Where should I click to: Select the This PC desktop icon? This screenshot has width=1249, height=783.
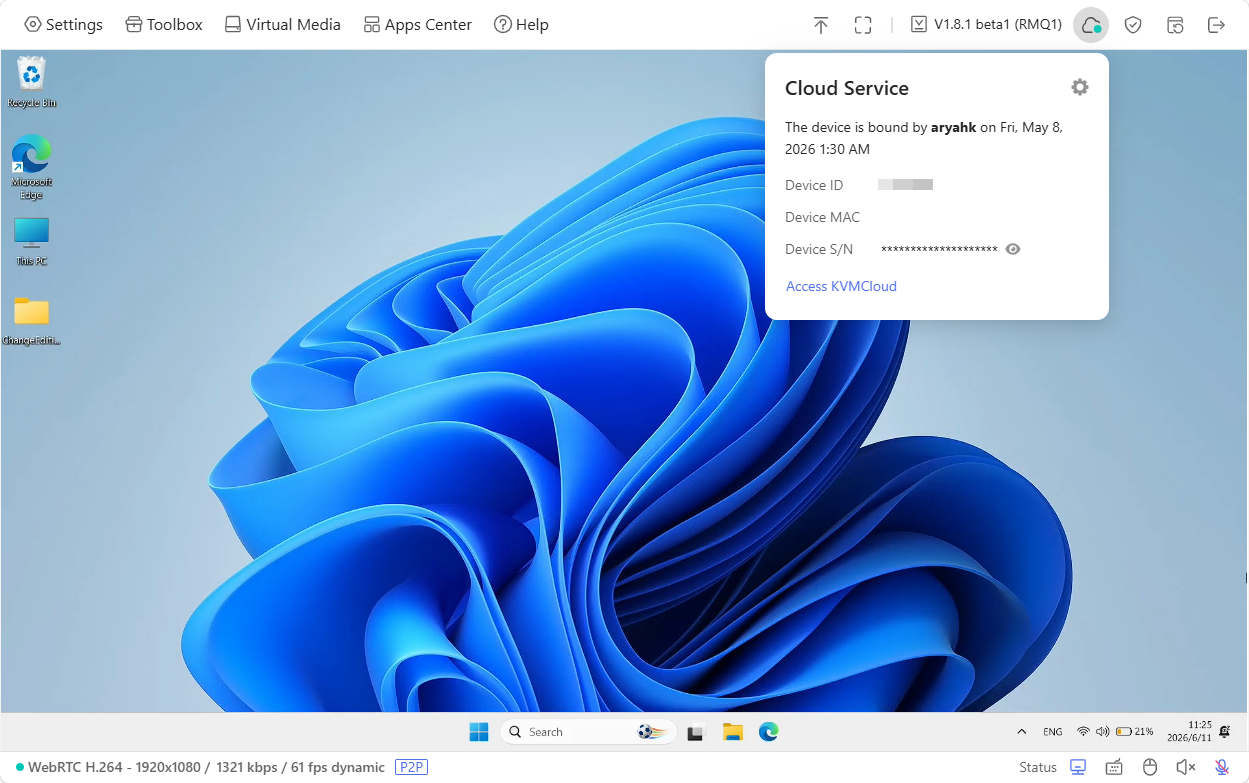tap(31, 242)
